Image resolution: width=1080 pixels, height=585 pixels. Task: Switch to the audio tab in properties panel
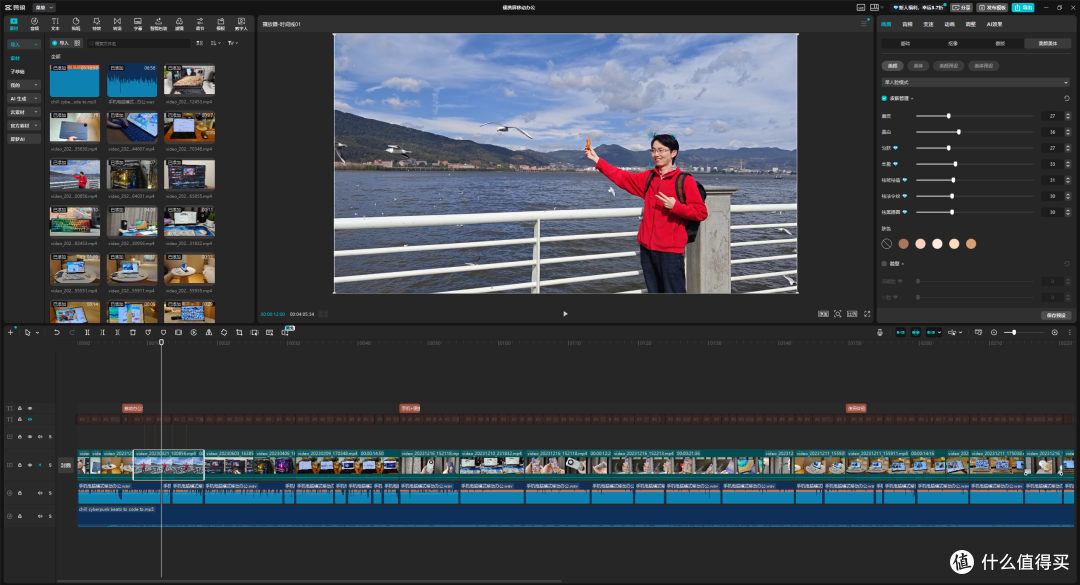907,24
